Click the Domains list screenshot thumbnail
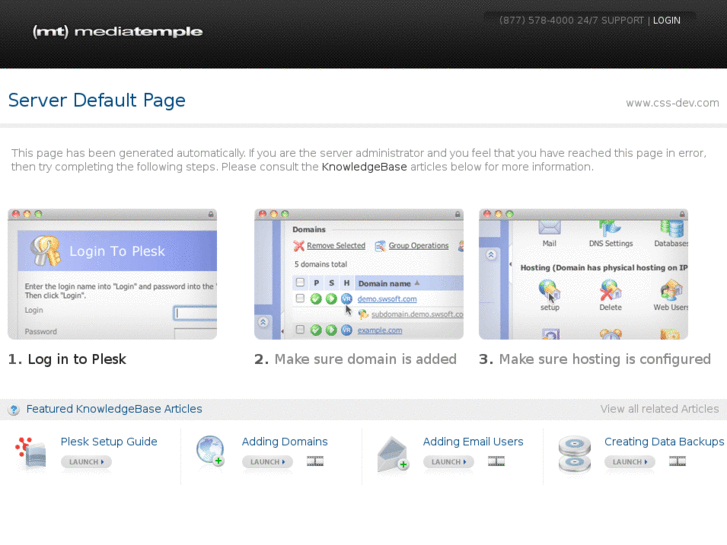The height and width of the screenshot is (545, 727). 358,274
